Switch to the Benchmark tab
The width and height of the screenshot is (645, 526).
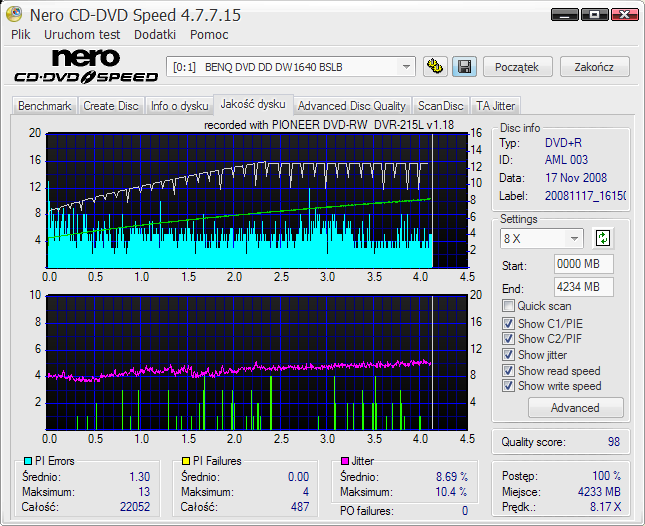[44, 106]
